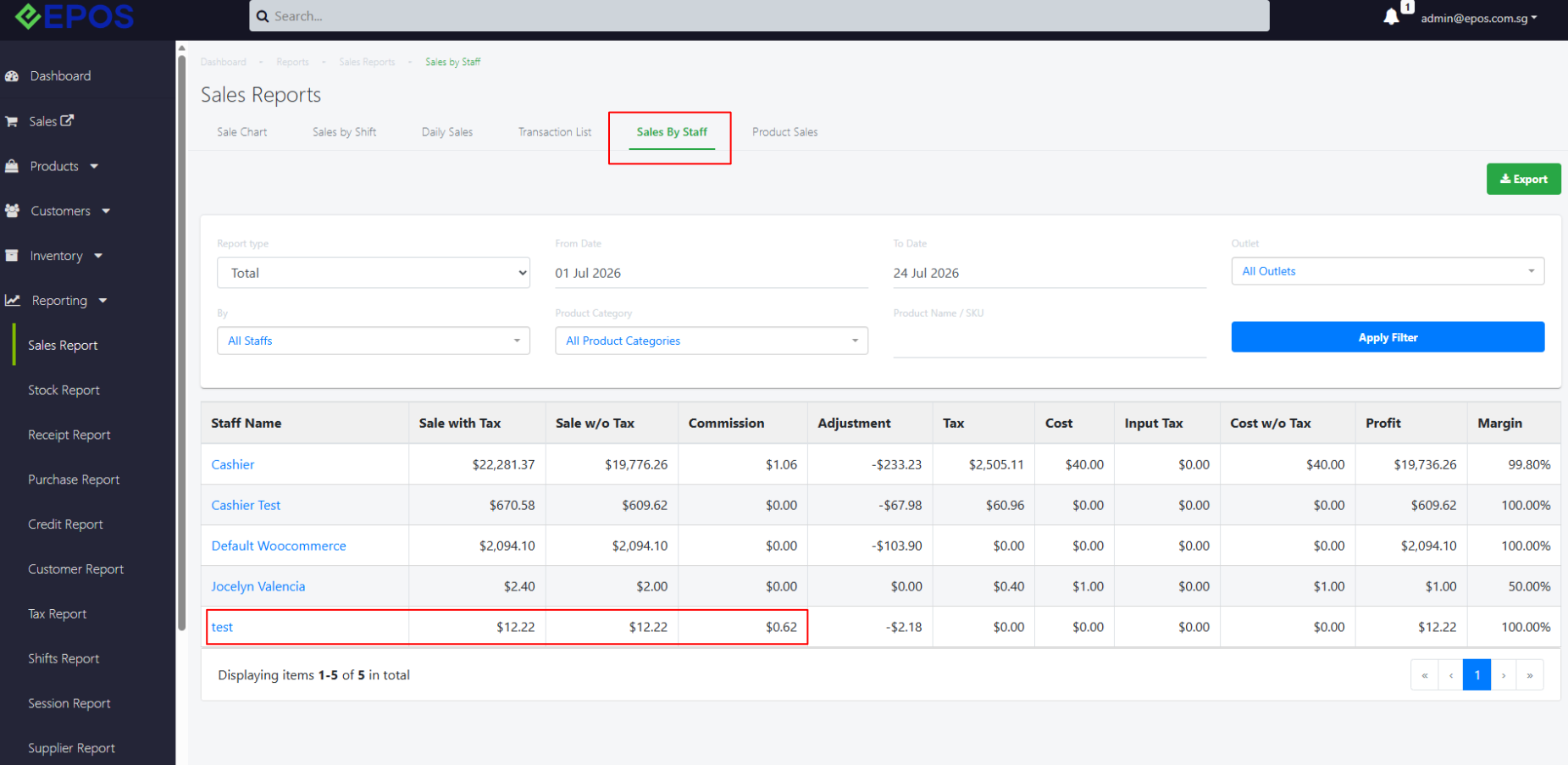Open Customer Report in the sidebar
Screen dimensions: 1568x765
[75, 569]
